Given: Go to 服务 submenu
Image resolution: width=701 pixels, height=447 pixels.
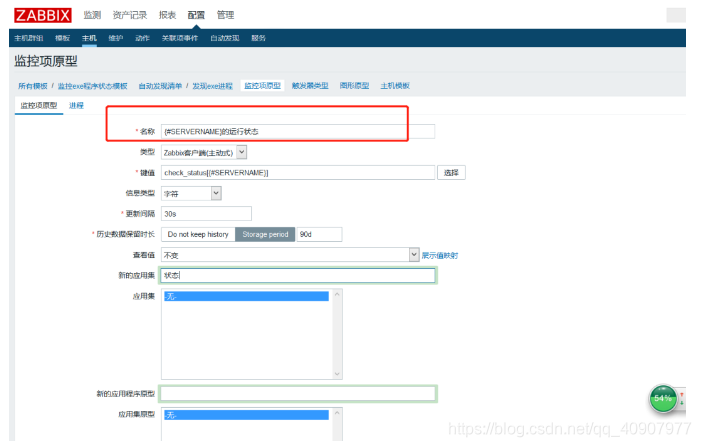Looking at the screenshot, I should 258,38.
